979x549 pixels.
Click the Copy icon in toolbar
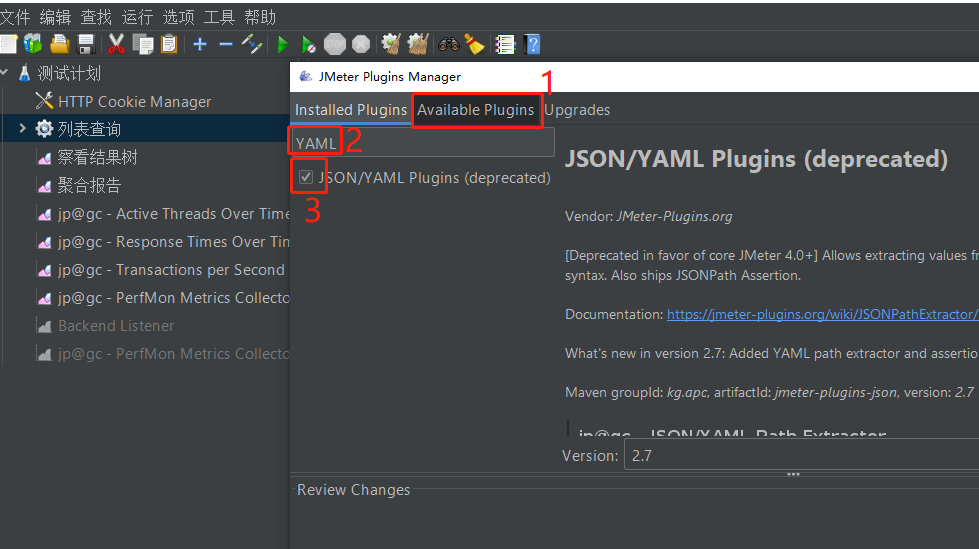(x=143, y=44)
